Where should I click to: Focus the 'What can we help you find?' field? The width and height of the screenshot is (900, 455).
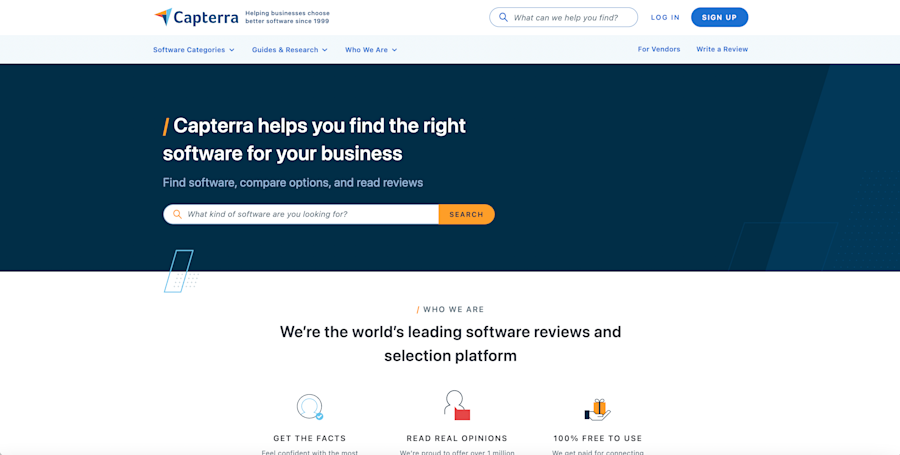click(x=563, y=17)
